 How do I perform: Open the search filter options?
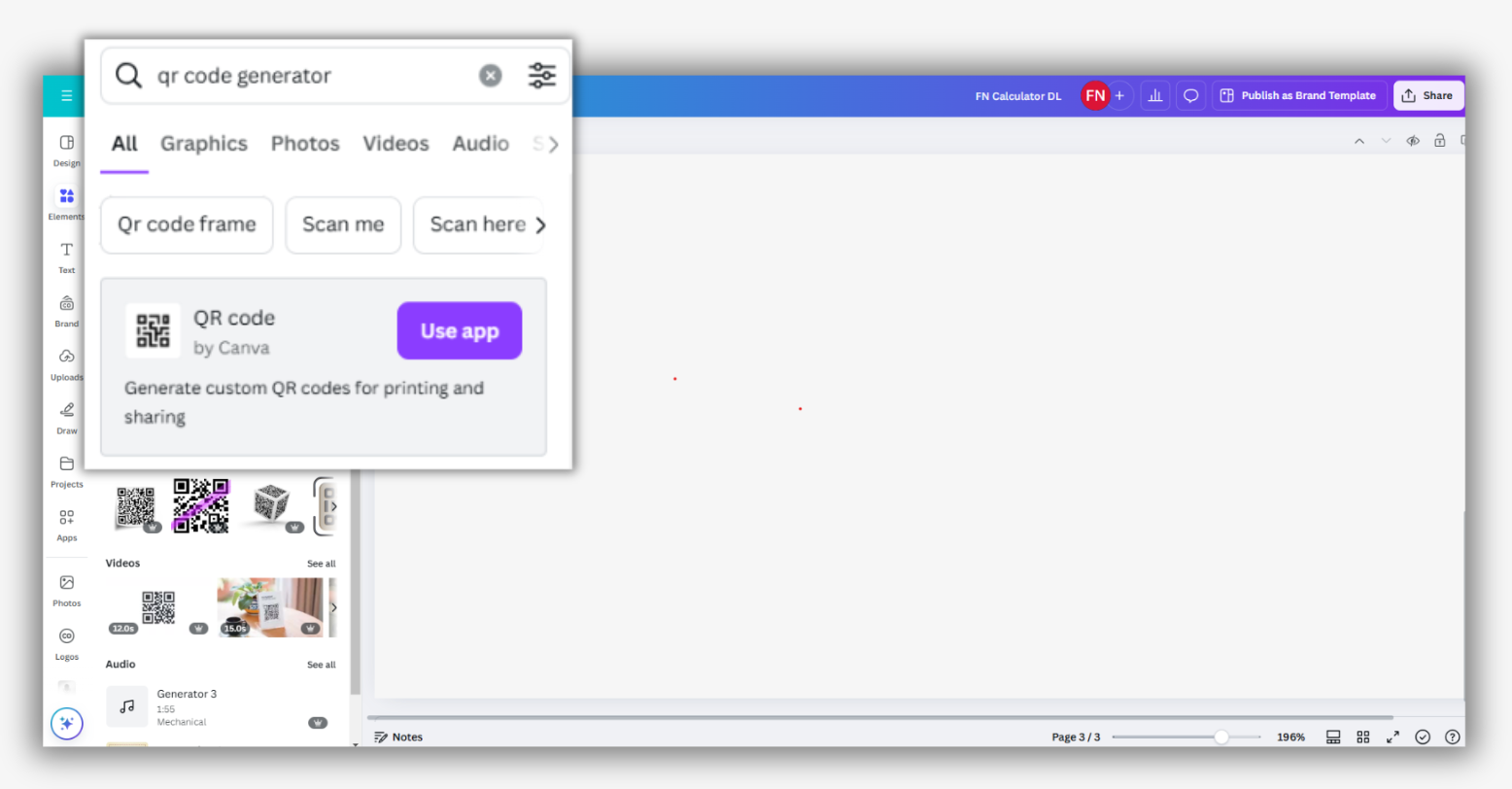(542, 75)
